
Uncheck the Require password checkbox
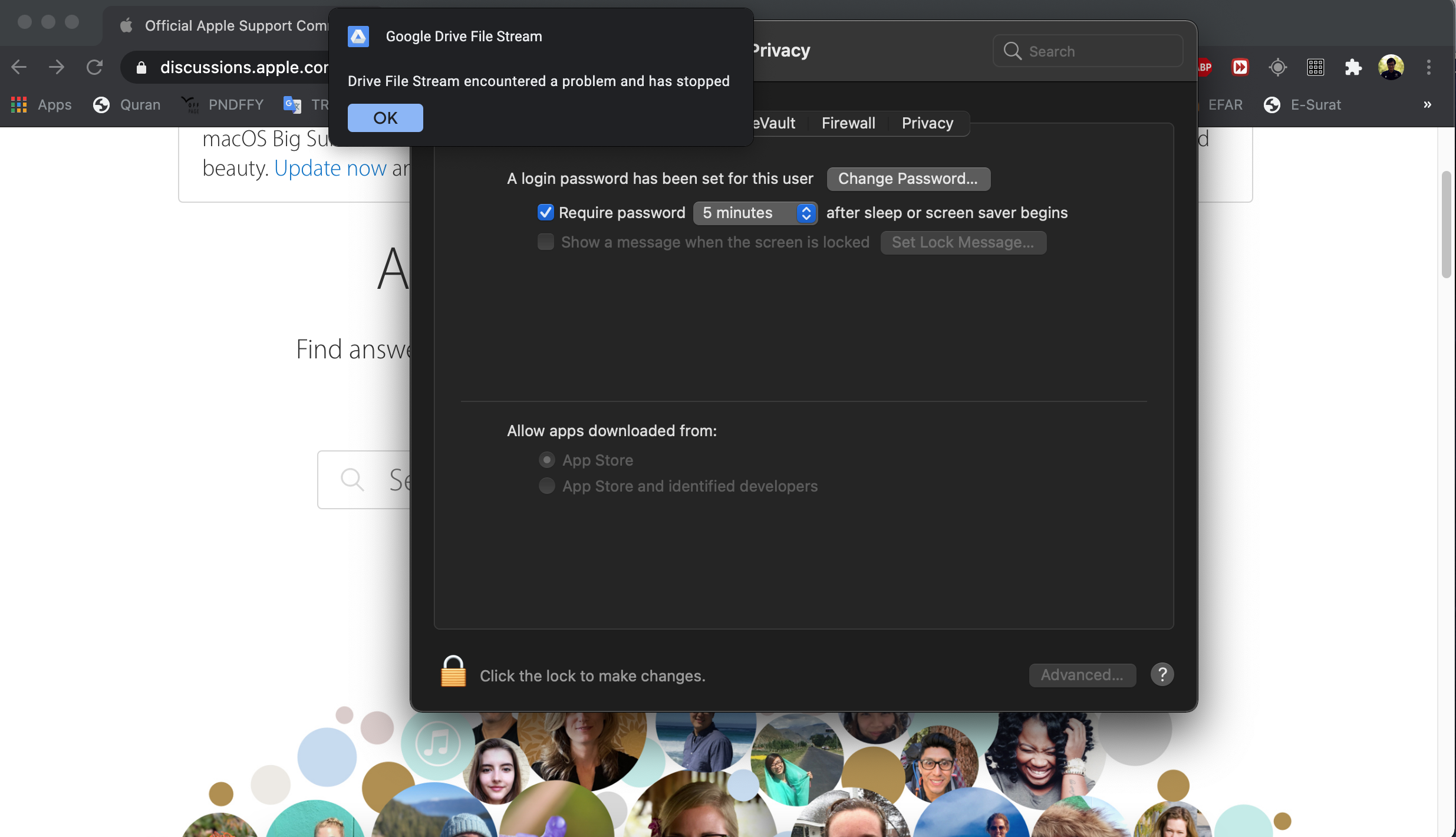[545, 212]
